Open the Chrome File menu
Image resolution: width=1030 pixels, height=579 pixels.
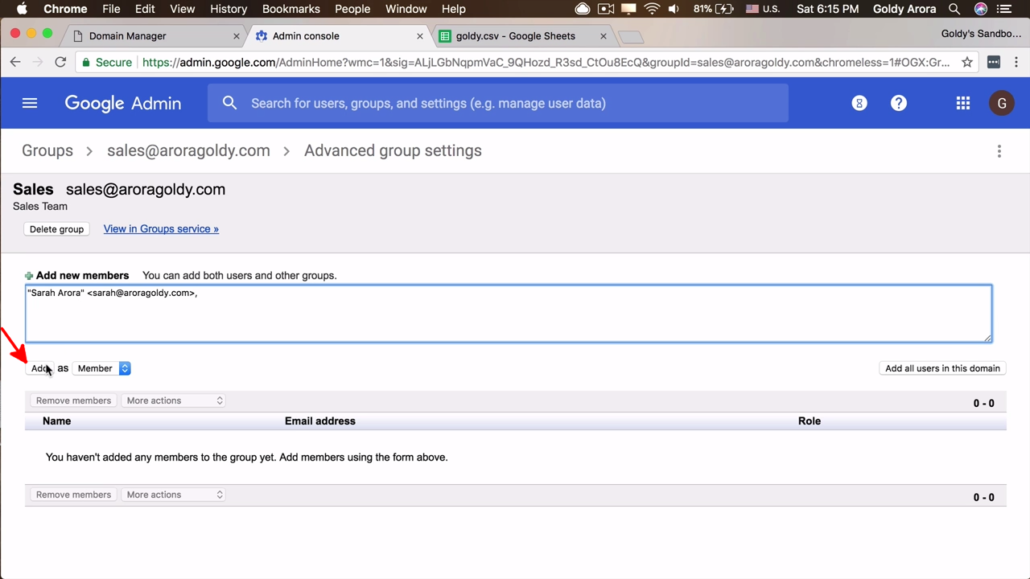tap(111, 9)
